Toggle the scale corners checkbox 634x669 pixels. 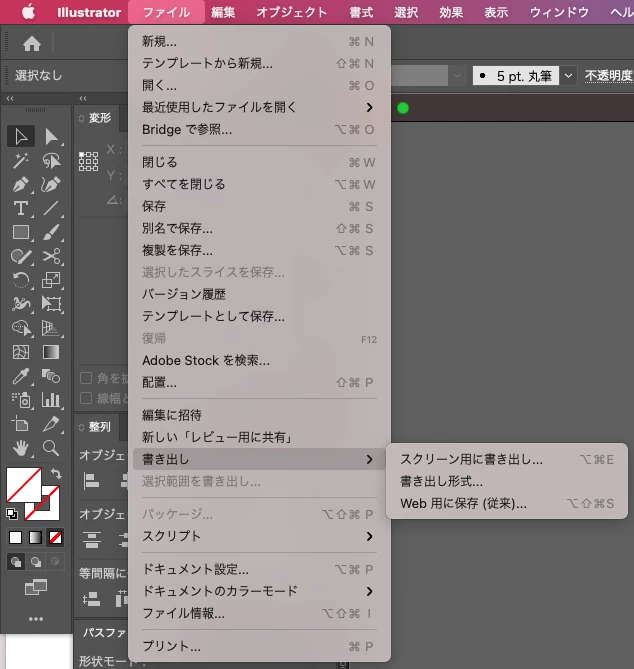(86, 378)
